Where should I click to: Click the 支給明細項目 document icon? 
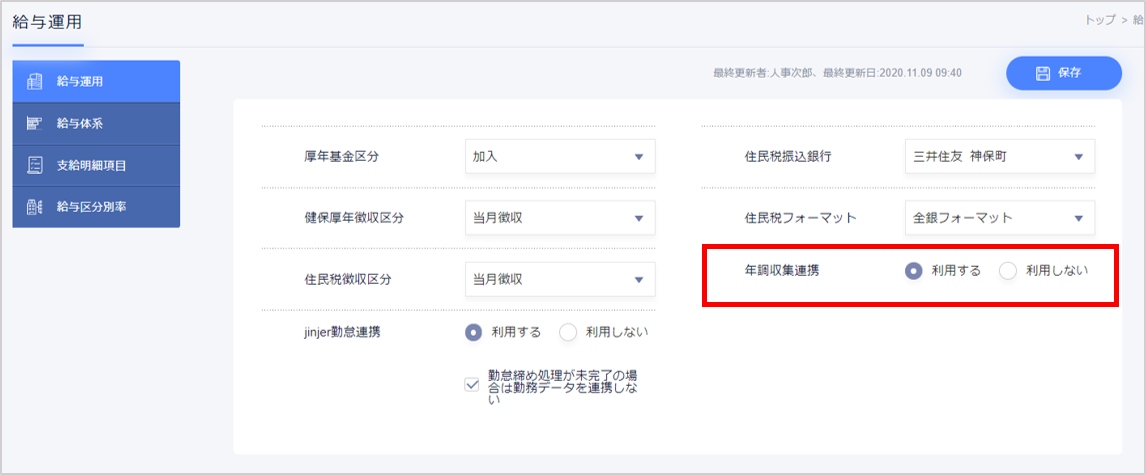point(34,165)
